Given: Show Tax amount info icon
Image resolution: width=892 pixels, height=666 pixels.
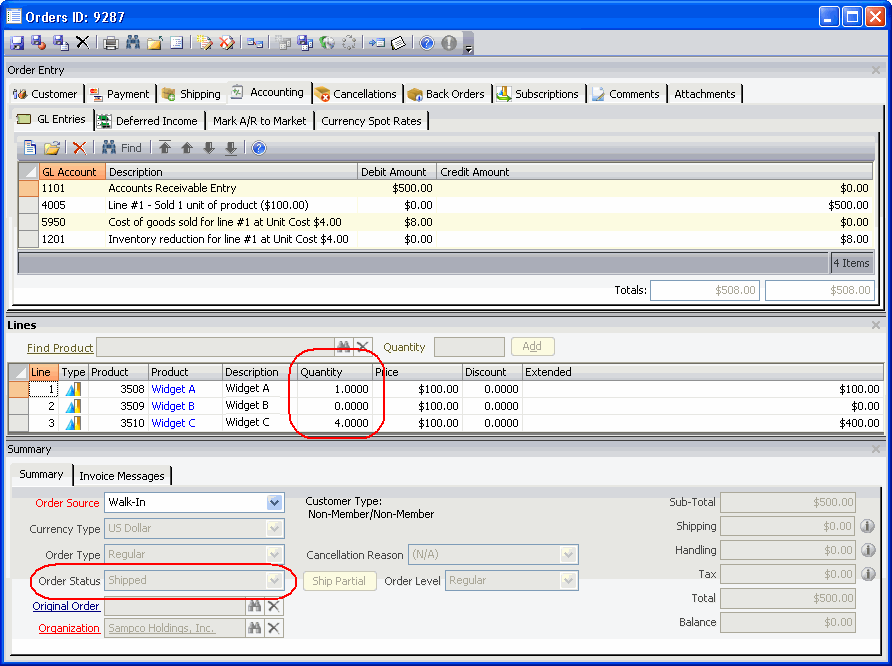Looking at the screenshot, I should pos(868,574).
